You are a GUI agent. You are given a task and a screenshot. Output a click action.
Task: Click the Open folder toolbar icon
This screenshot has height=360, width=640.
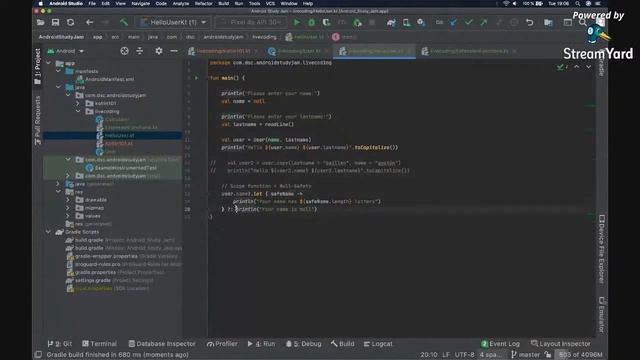click(40, 22)
